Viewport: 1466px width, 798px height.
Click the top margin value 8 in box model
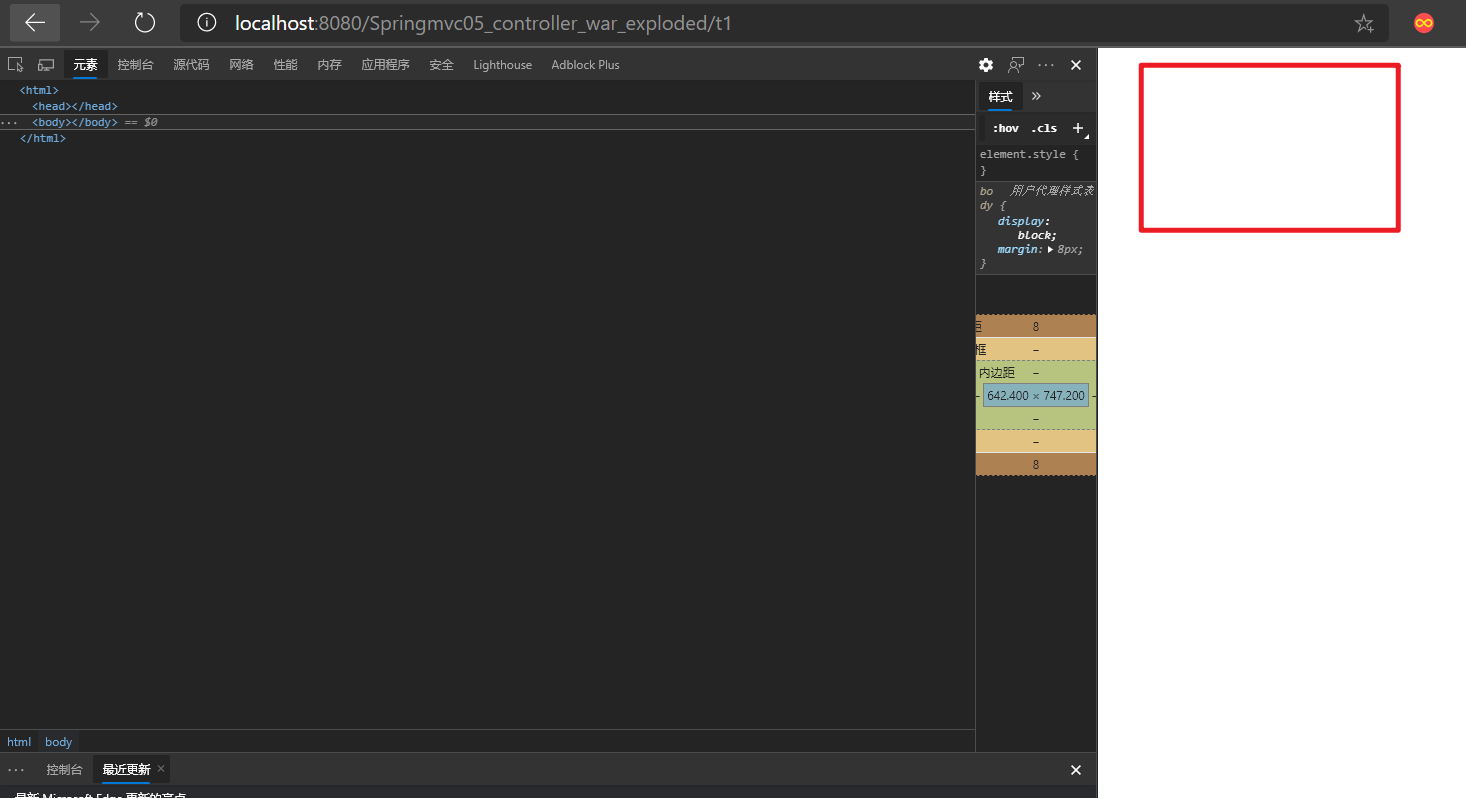coord(1036,326)
